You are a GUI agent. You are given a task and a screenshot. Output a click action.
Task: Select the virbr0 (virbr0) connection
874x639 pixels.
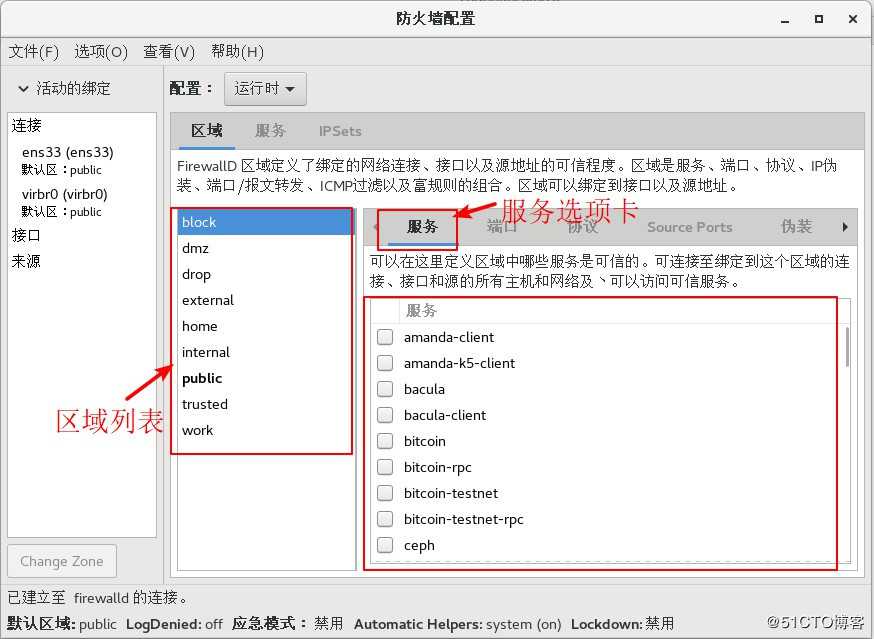click(82, 202)
